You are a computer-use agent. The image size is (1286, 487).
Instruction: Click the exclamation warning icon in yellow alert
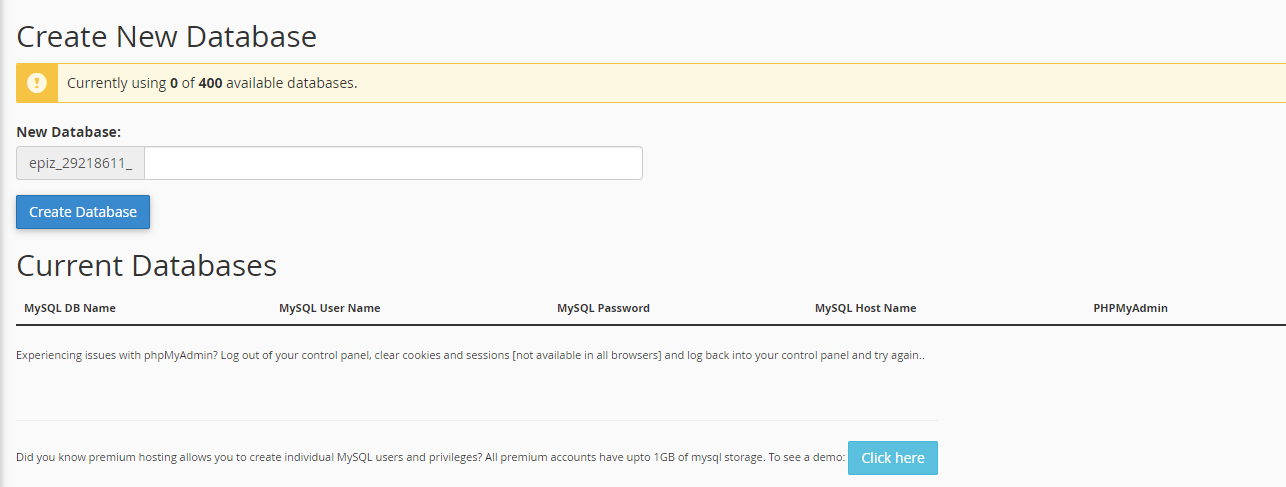coord(37,83)
